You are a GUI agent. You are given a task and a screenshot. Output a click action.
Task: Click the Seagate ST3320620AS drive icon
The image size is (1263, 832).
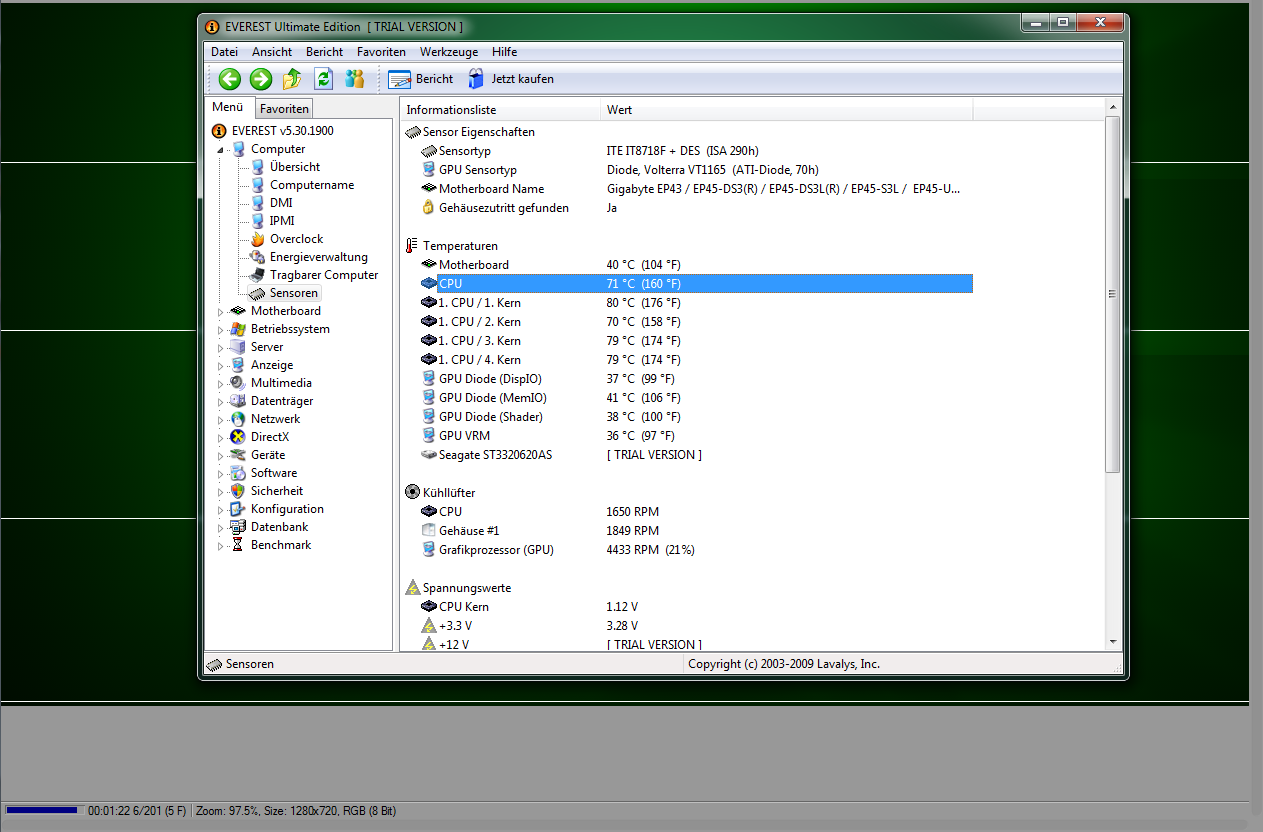[x=429, y=455]
